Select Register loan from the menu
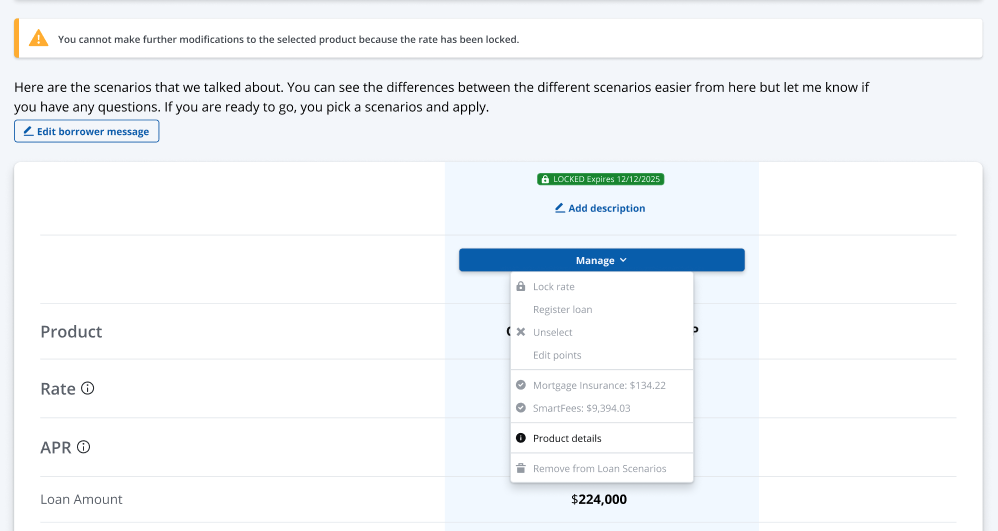This screenshot has height=531, width=998. [562, 310]
